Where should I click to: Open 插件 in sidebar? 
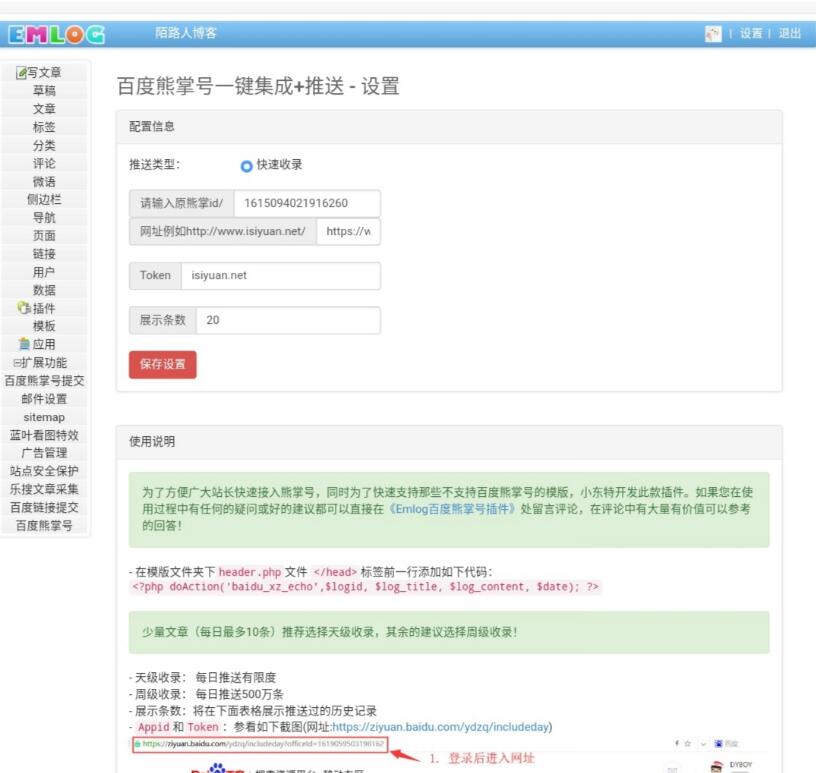(44, 308)
